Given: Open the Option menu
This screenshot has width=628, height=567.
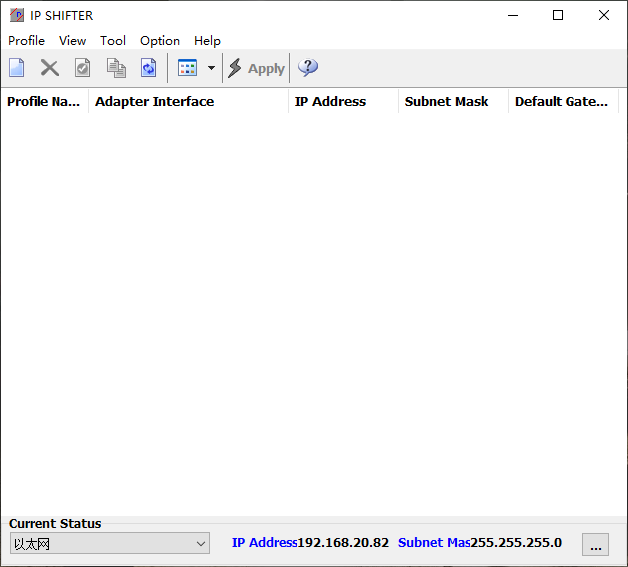Looking at the screenshot, I should [x=160, y=40].
